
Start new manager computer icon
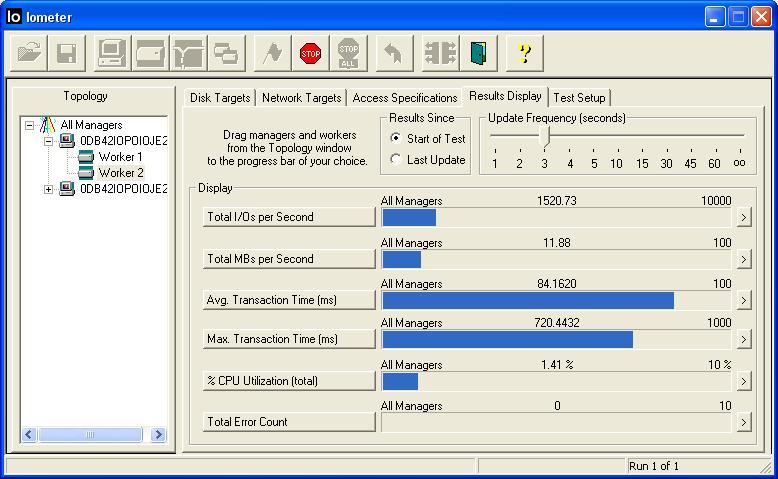[112, 53]
